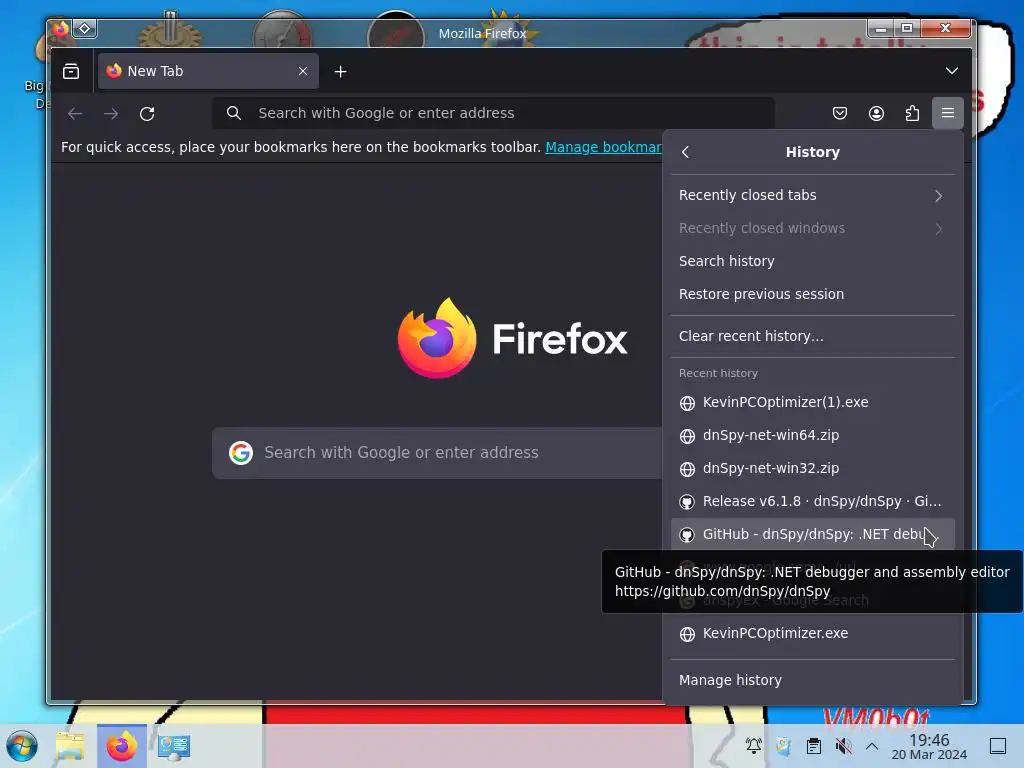
Task: Click the page's Google search box
Action: pyautogui.click(x=438, y=453)
